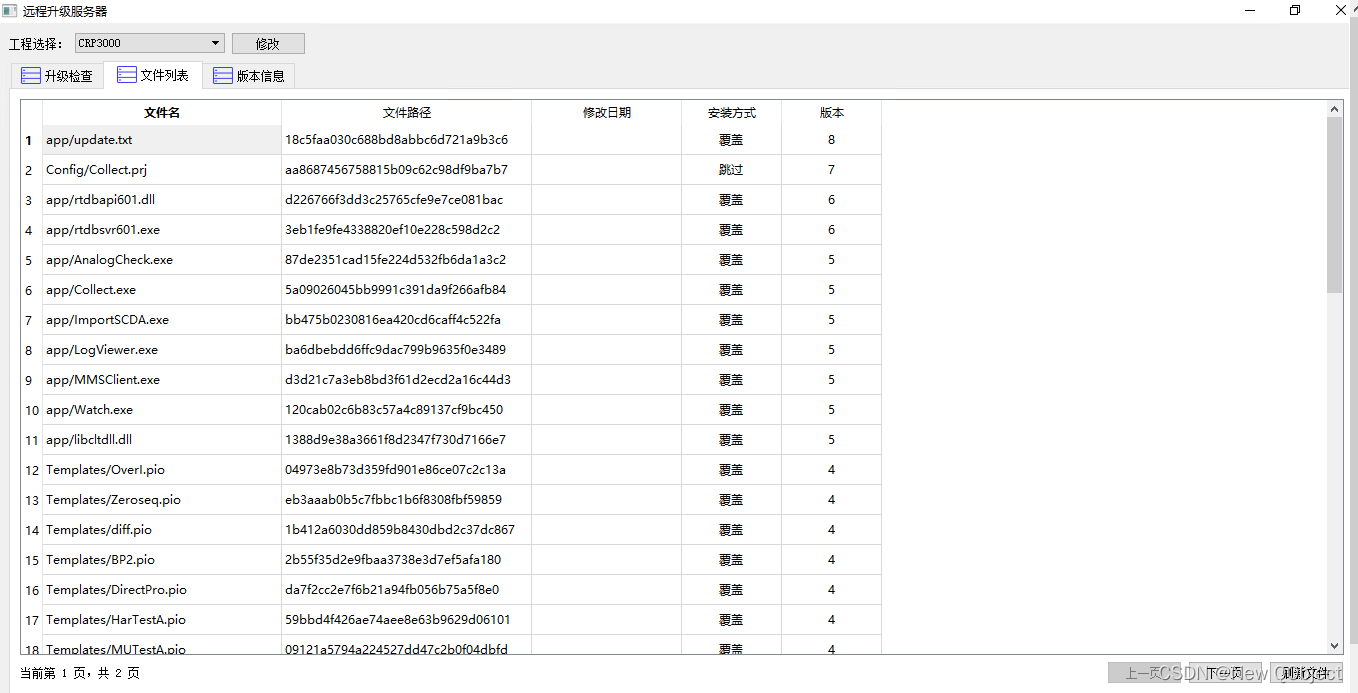Screen dimensions: 1358x693
Task: Select the app/ImportSCDA.exe cell
Action: [x=162, y=320]
